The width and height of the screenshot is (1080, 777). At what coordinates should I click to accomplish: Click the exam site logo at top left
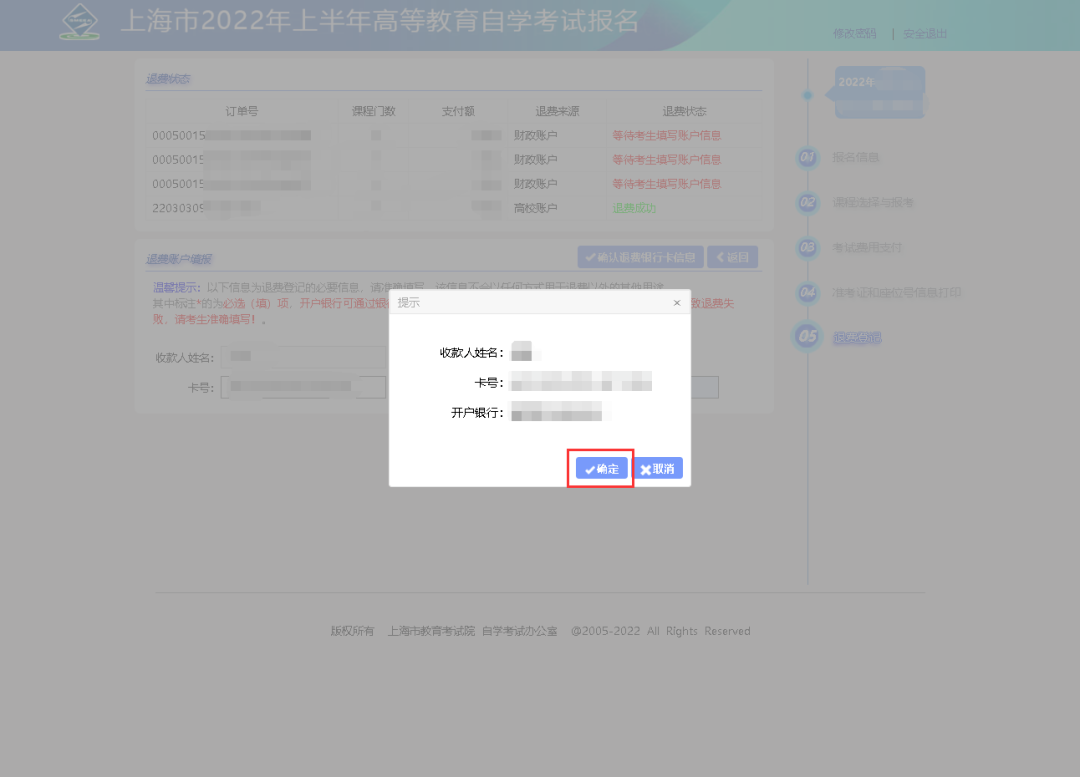tap(79, 21)
